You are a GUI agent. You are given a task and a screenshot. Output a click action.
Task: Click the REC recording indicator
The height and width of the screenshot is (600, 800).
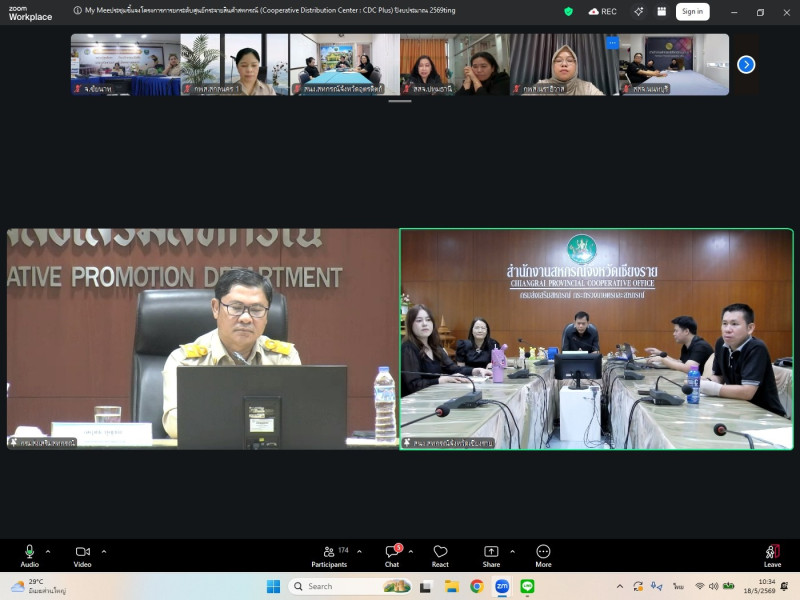pyautogui.click(x=603, y=11)
